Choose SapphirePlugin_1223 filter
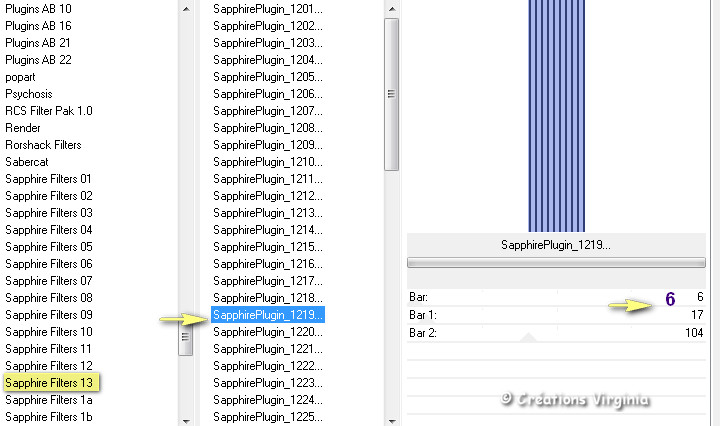The height and width of the screenshot is (426, 720). 268,382
